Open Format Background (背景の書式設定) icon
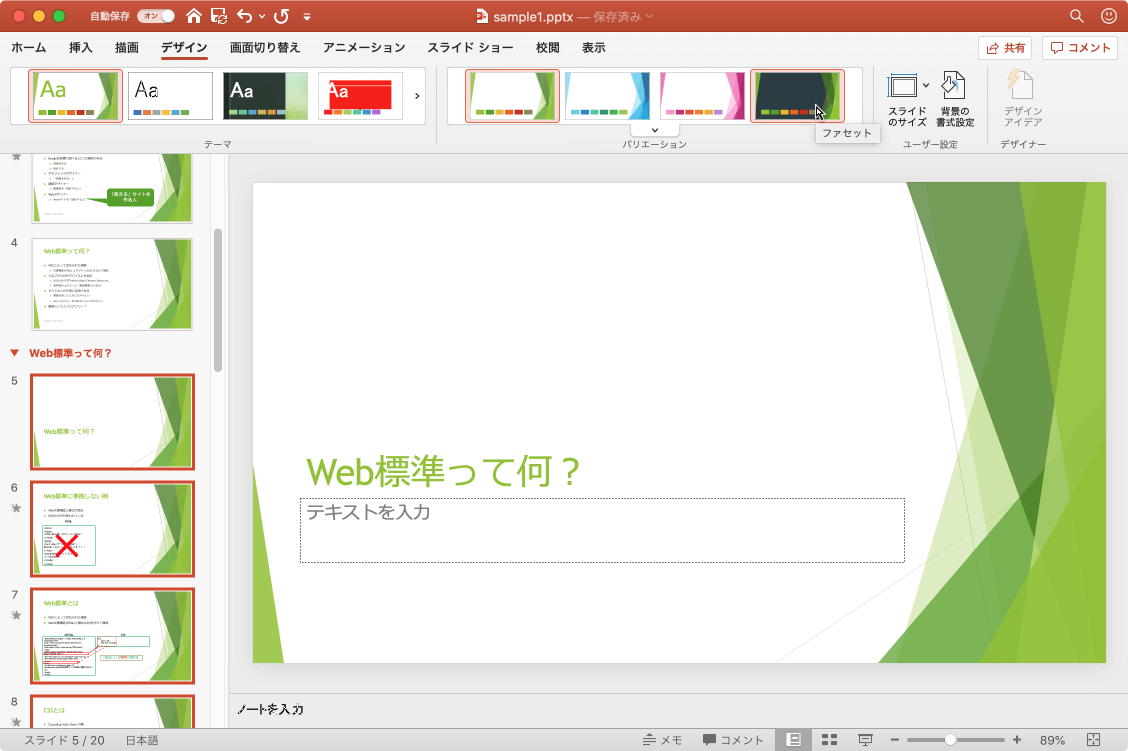1128x751 pixels. coord(954,86)
